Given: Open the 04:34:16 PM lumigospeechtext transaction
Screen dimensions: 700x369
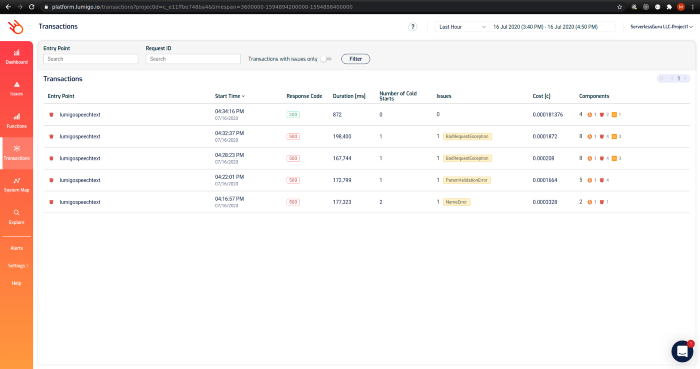Looking at the screenshot, I should [367, 115].
